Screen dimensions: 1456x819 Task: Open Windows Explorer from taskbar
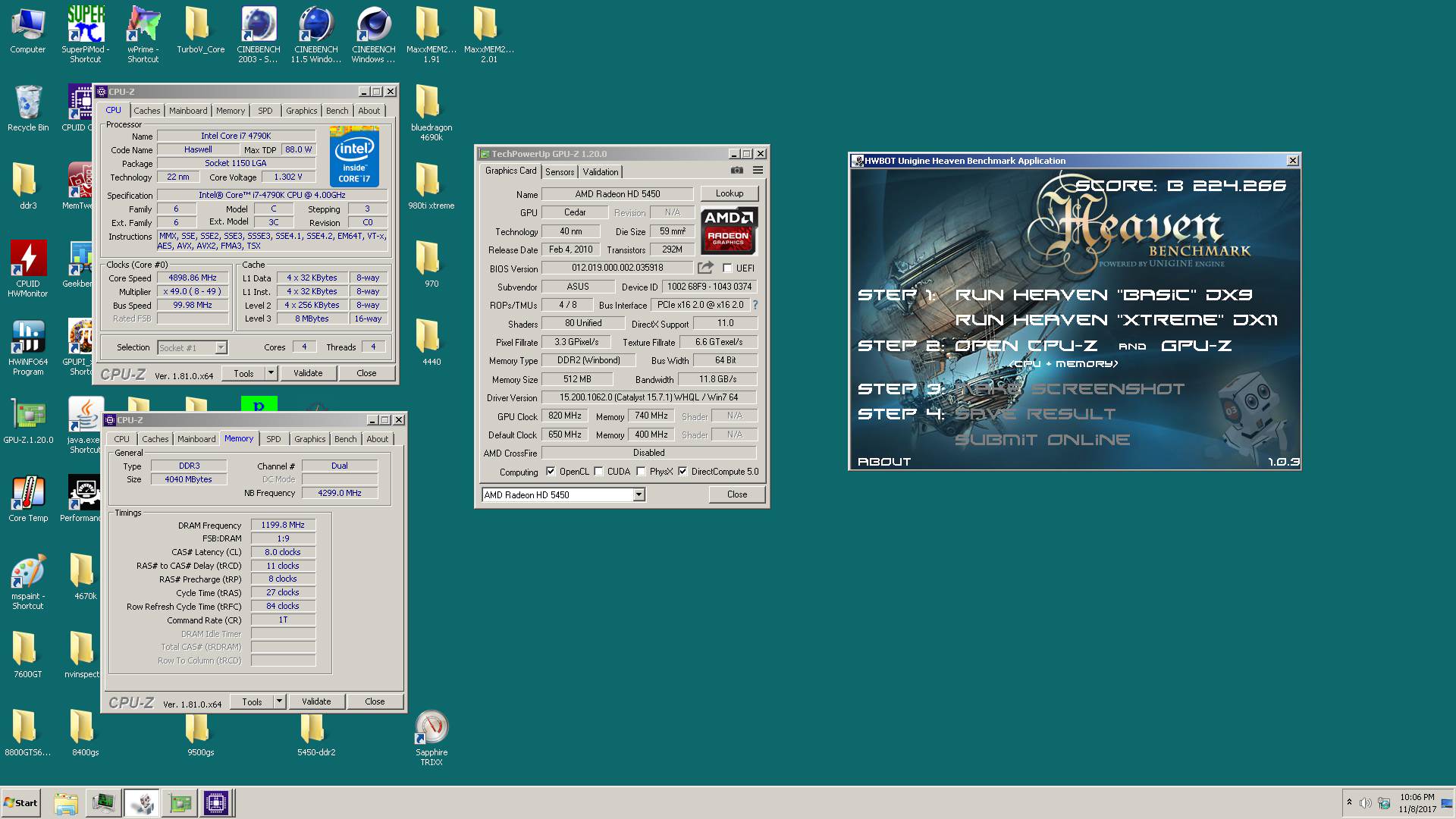[x=66, y=803]
